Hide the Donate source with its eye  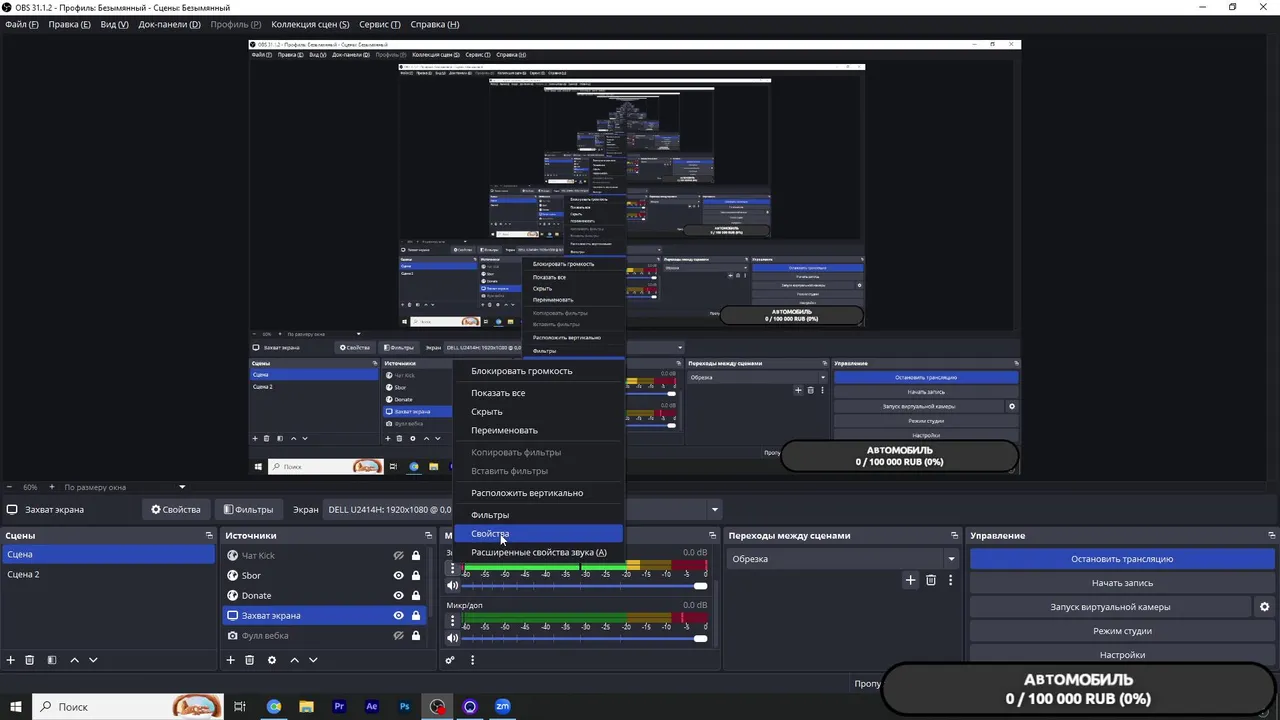coord(398,596)
